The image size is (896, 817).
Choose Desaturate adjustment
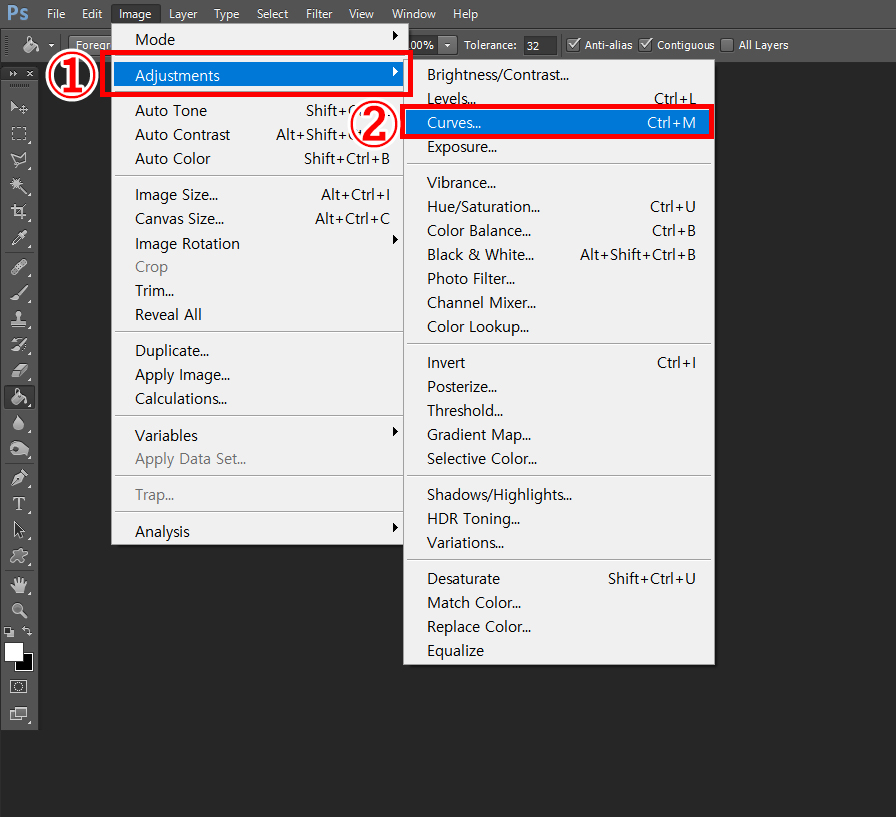pyautogui.click(x=559, y=579)
